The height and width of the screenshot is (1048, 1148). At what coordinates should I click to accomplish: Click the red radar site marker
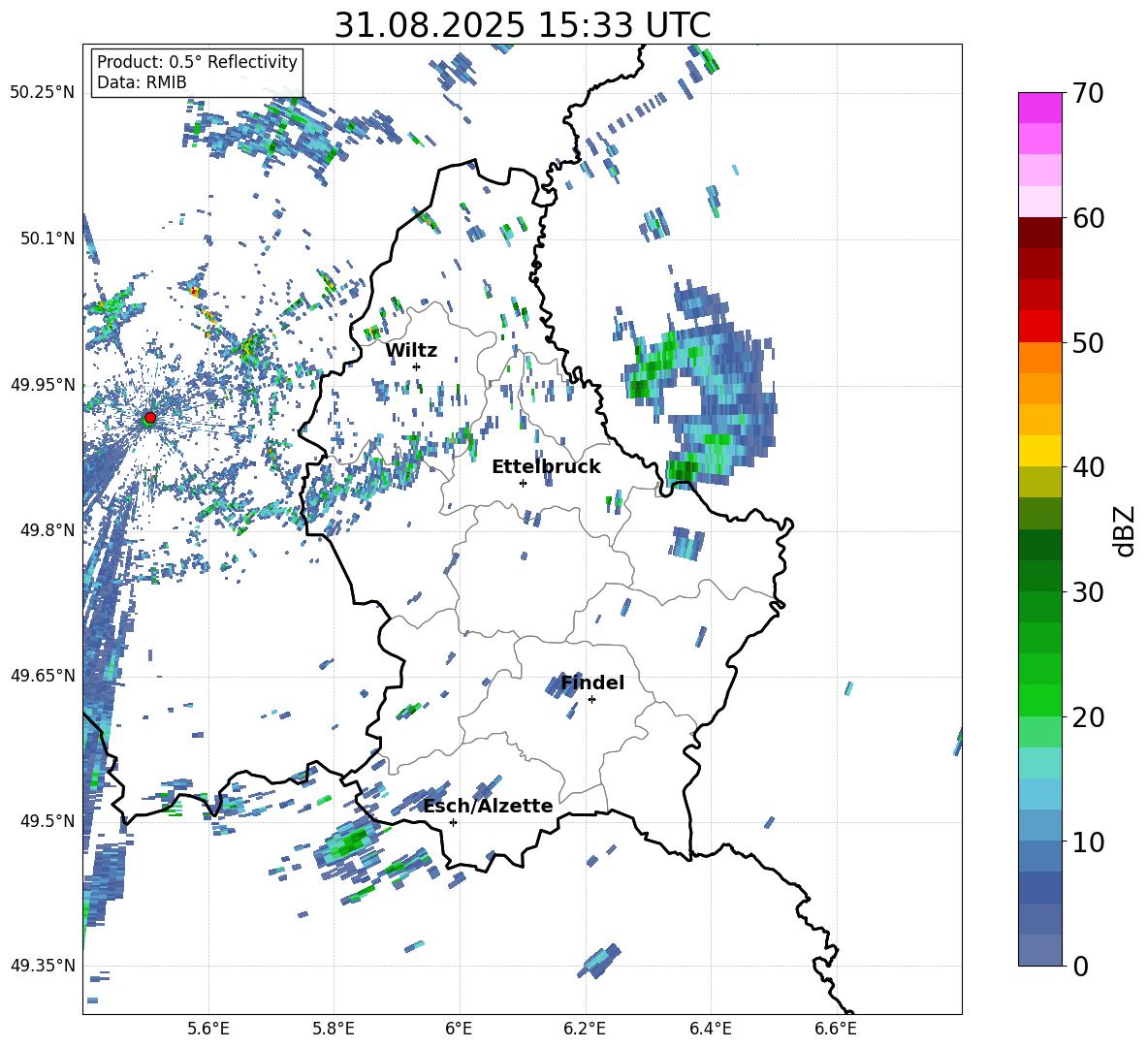point(150,417)
